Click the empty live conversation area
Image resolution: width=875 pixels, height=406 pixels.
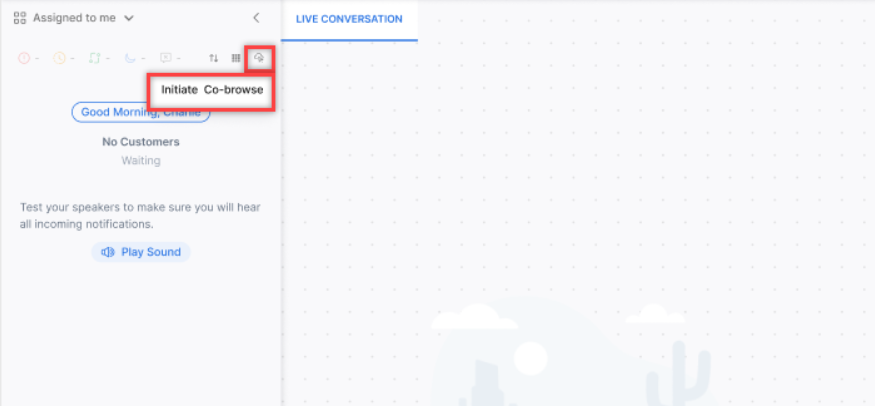click(578, 200)
